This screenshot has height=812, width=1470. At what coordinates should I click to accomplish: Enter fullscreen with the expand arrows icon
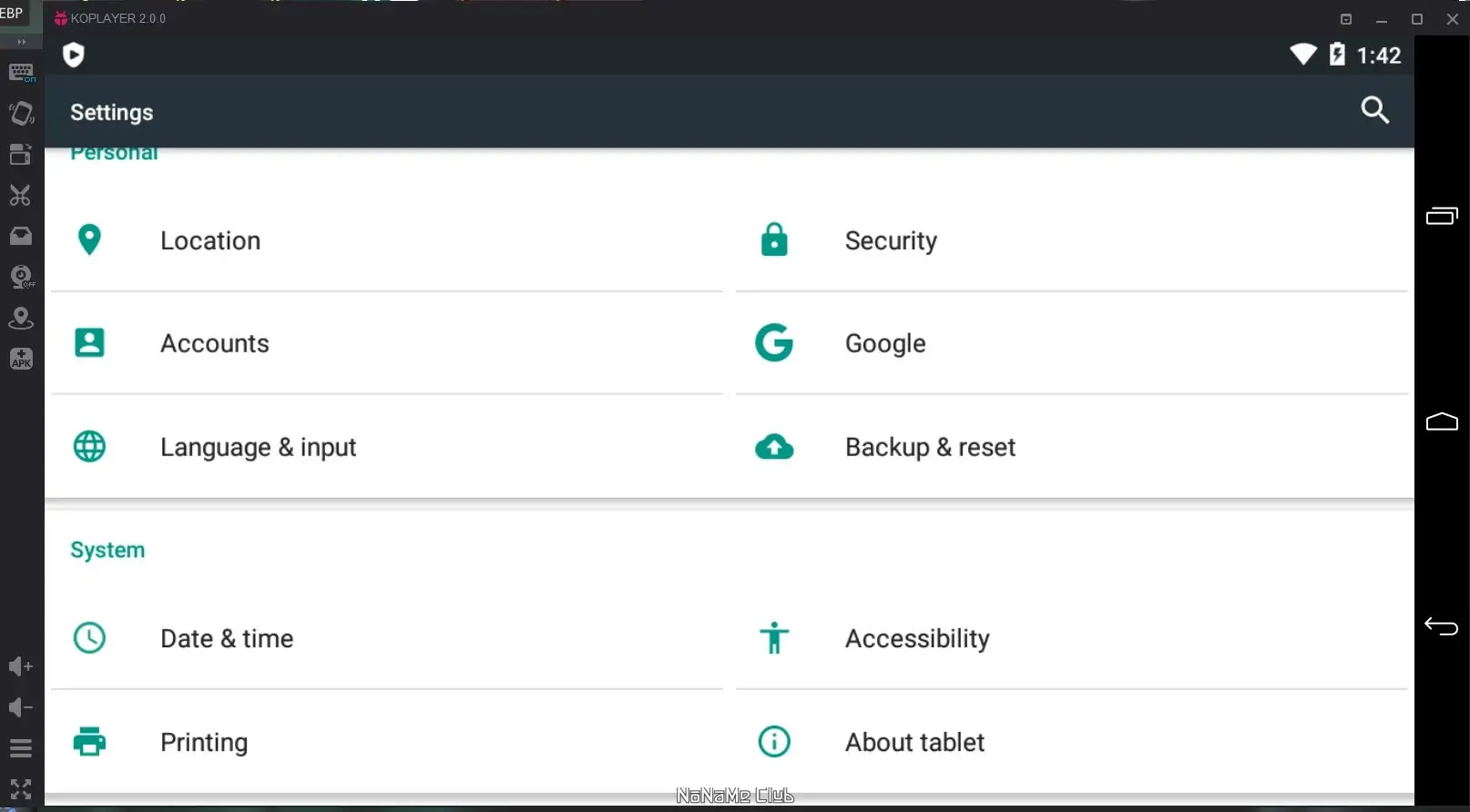(x=21, y=788)
